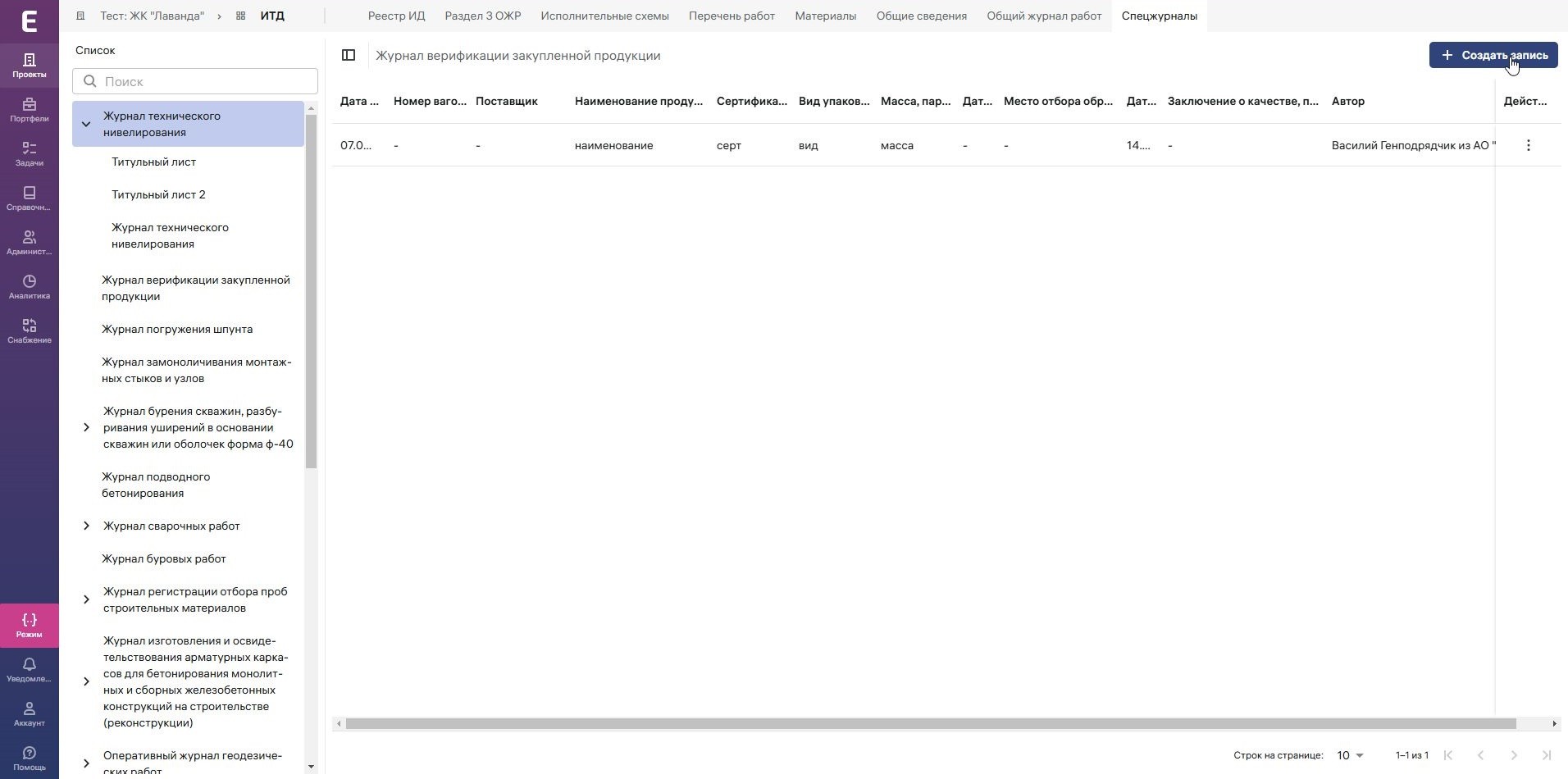Toggle the list side panel icon
Image resolution: width=1568 pixels, height=779 pixels.
349,55
